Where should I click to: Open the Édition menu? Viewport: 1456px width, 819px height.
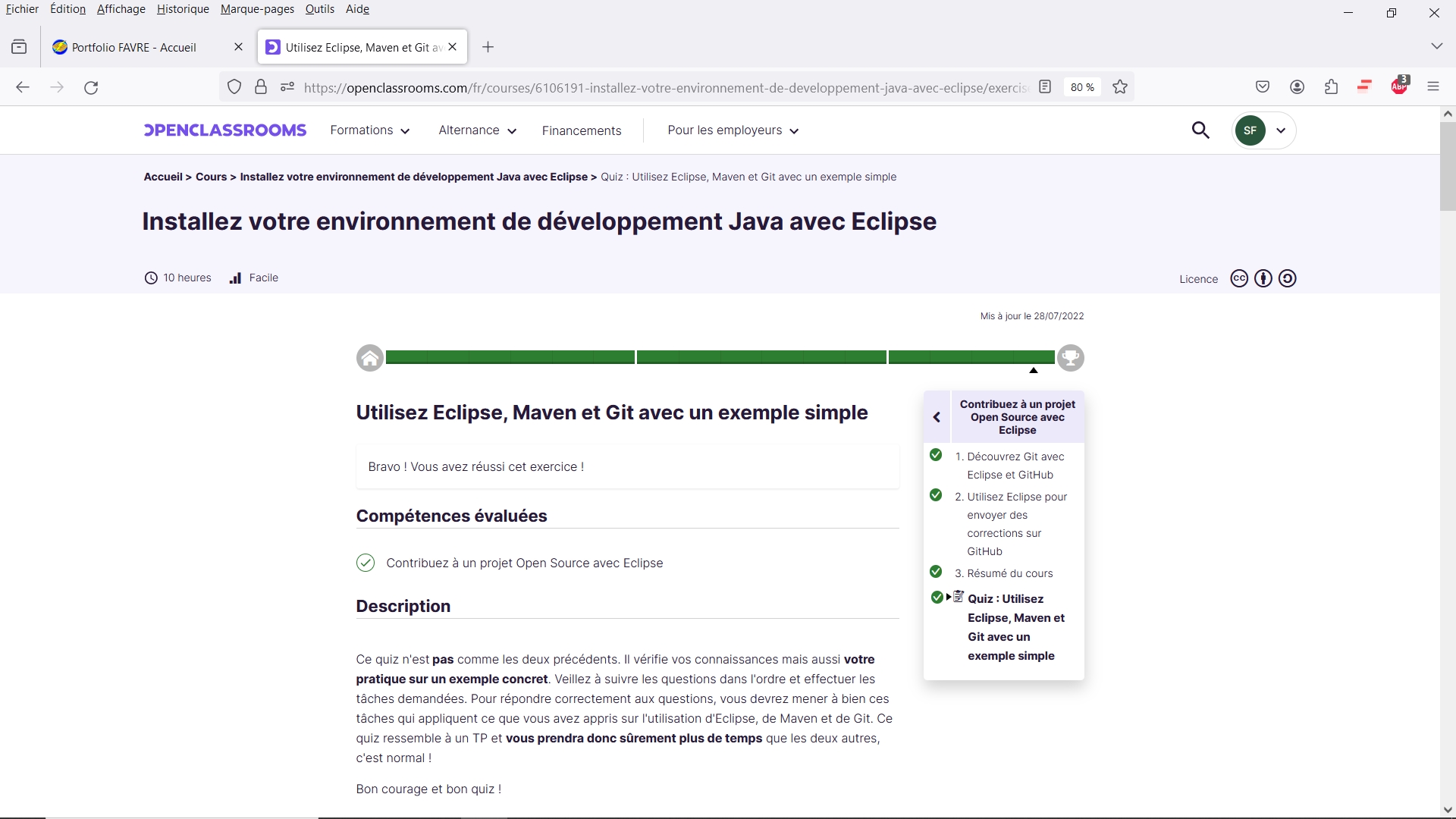(x=67, y=9)
